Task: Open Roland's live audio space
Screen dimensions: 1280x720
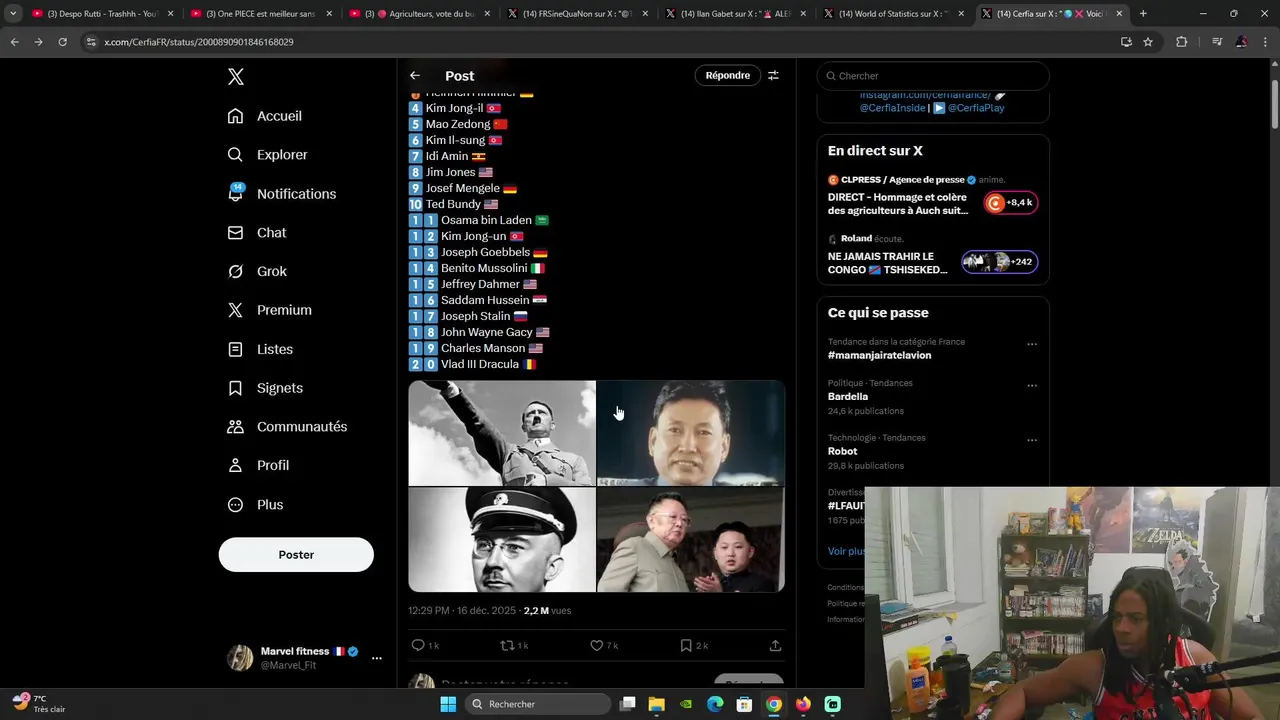Action: (933, 256)
